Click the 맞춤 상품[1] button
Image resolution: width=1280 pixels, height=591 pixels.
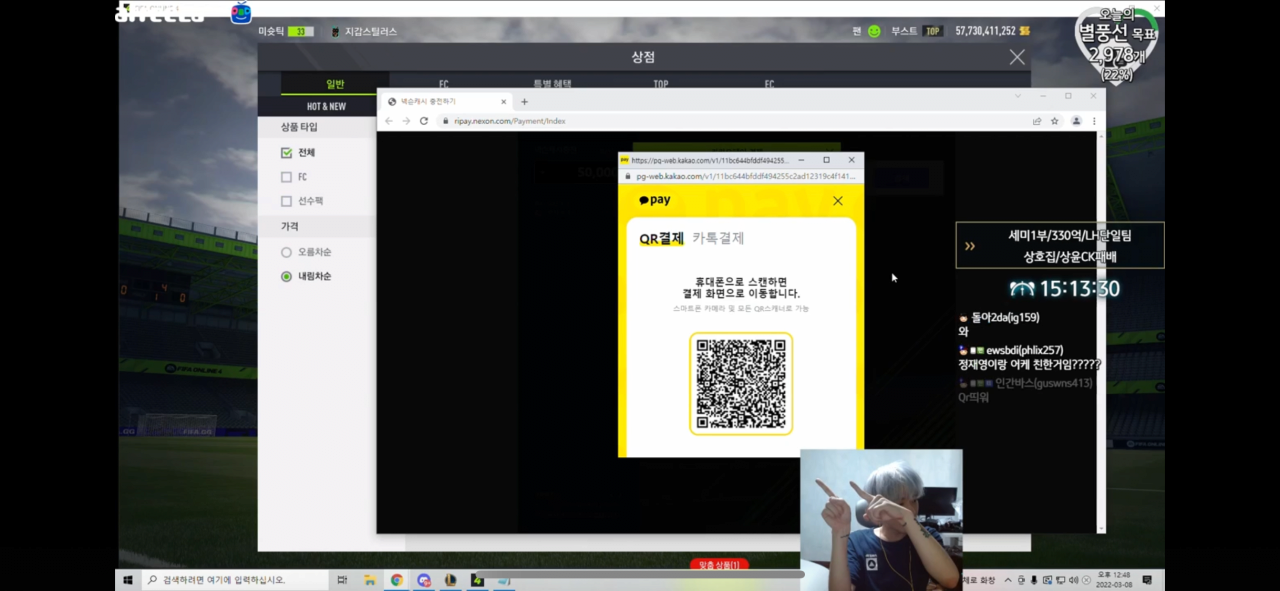pos(719,566)
